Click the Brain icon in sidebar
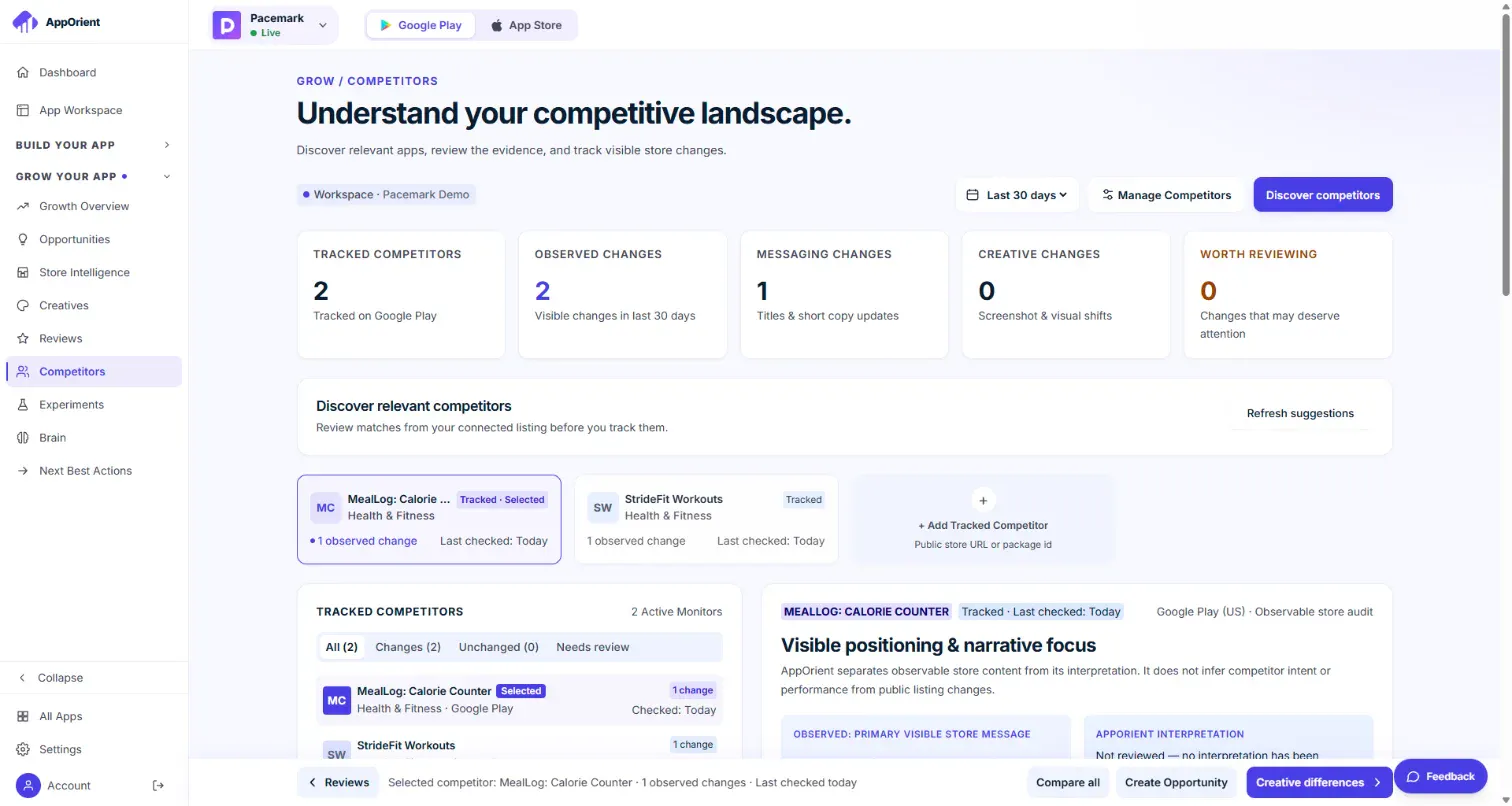The height and width of the screenshot is (806, 1512). click(x=23, y=437)
